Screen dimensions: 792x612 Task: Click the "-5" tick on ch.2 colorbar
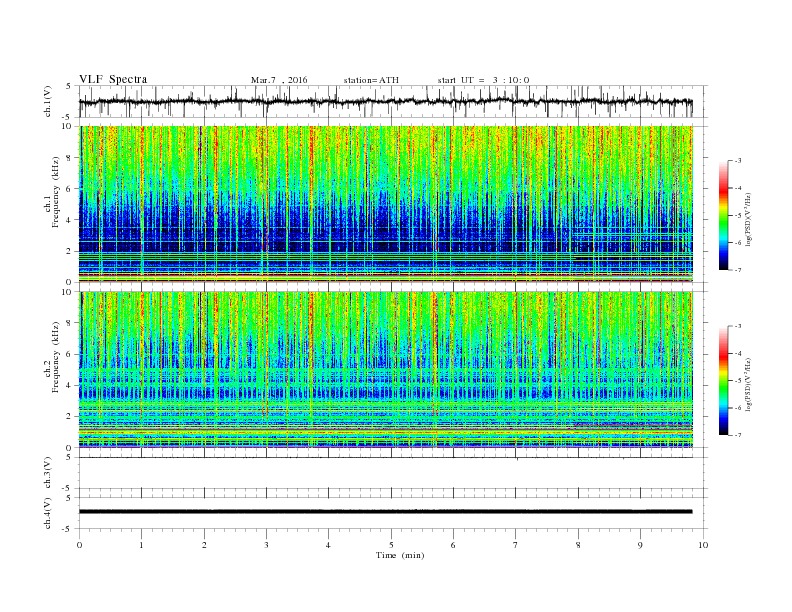pyautogui.click(x=737, y=380)
